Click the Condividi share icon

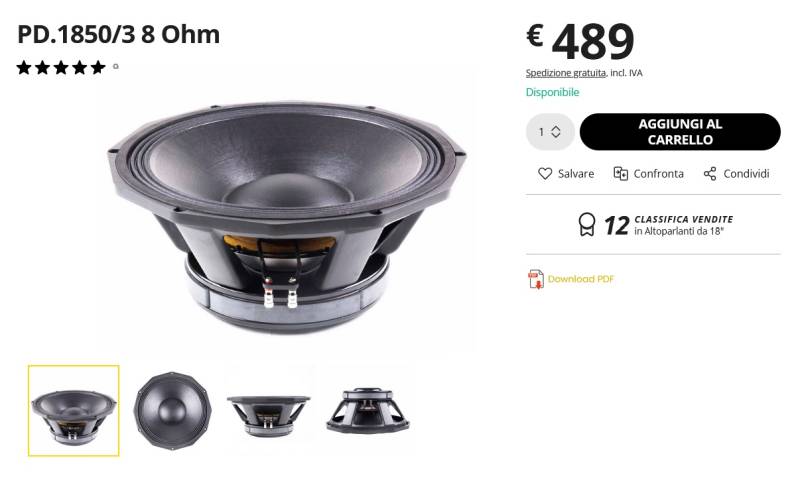[x=710, y=174]
